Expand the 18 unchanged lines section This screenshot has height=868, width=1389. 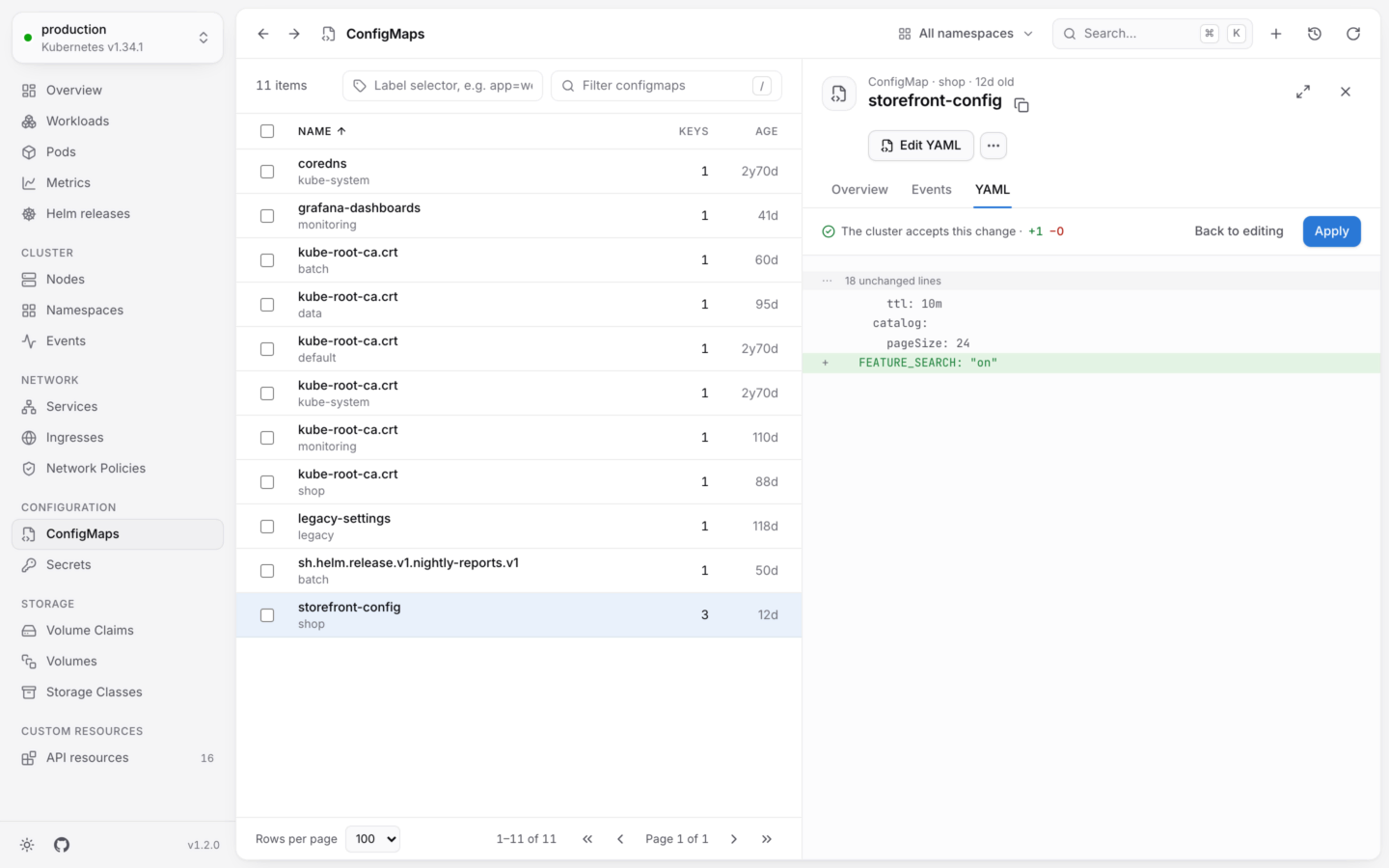(x=1091, y=281)
